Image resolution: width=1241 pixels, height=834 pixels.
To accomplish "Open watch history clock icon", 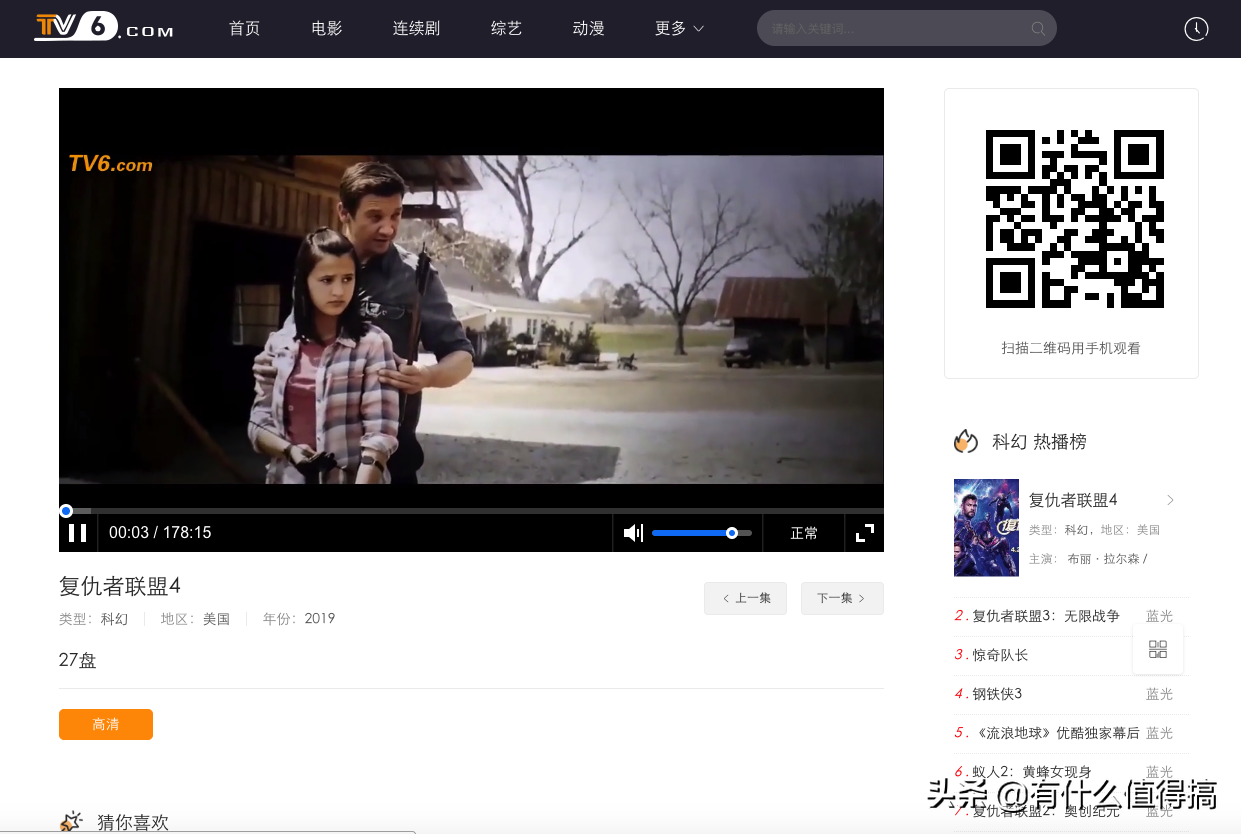I will click(1196, 29).
